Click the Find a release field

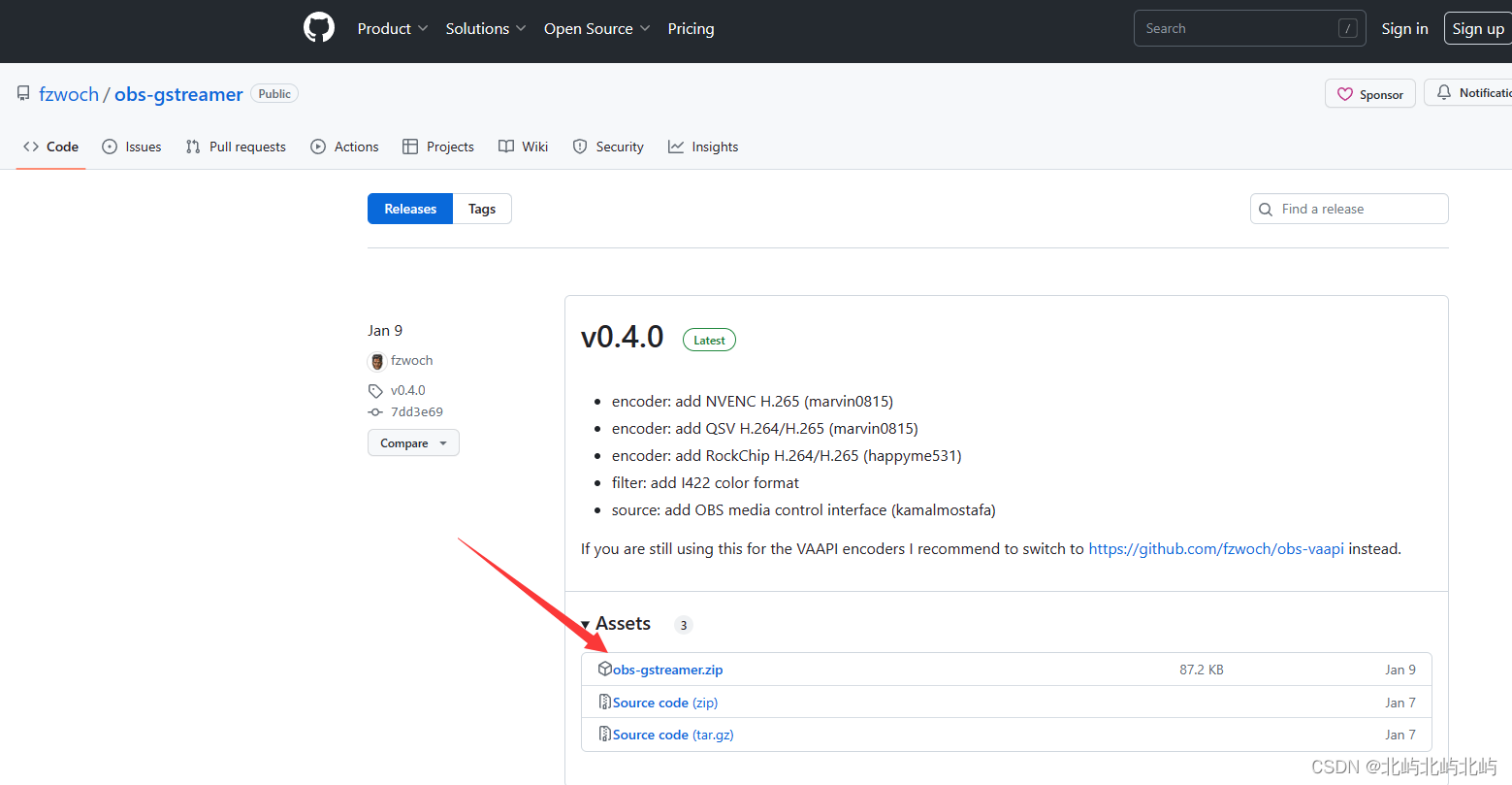click(1349, 209)
